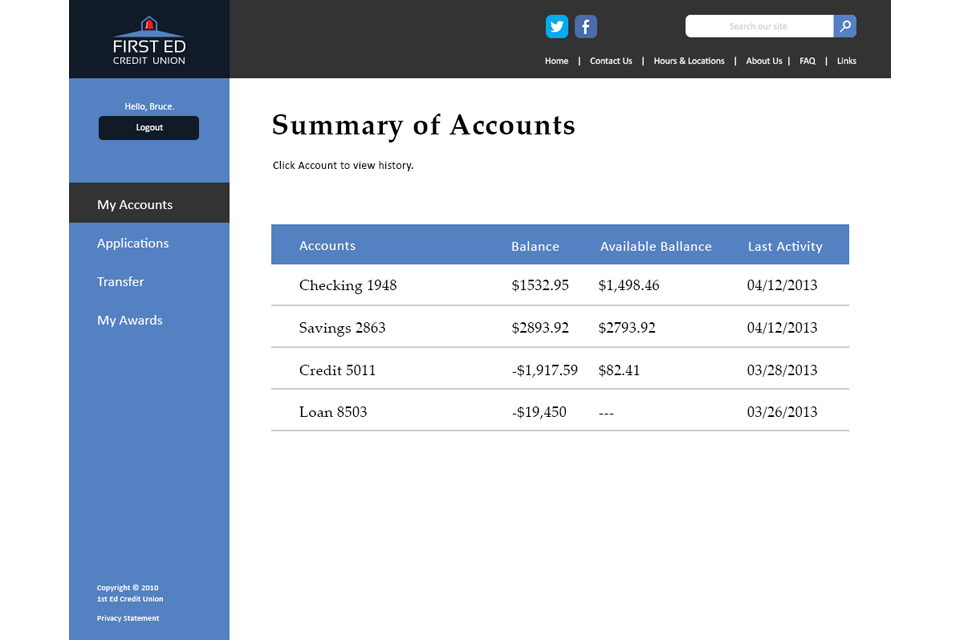This screenshot has width=960, height=640.
Task: View Savings 2863 account history
Action: [x=342, y=328]
